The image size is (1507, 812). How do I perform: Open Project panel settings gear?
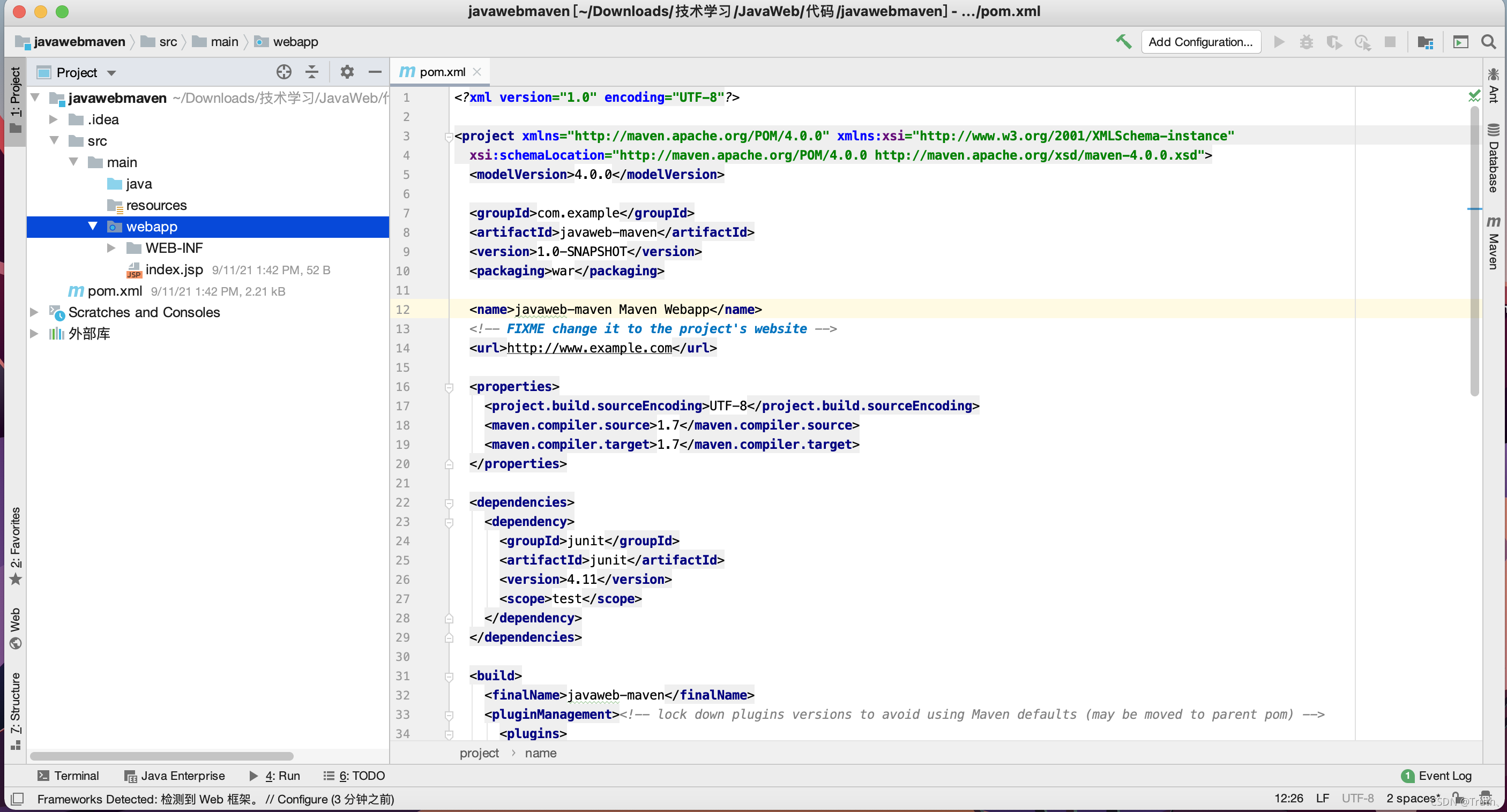coord(347,72)
